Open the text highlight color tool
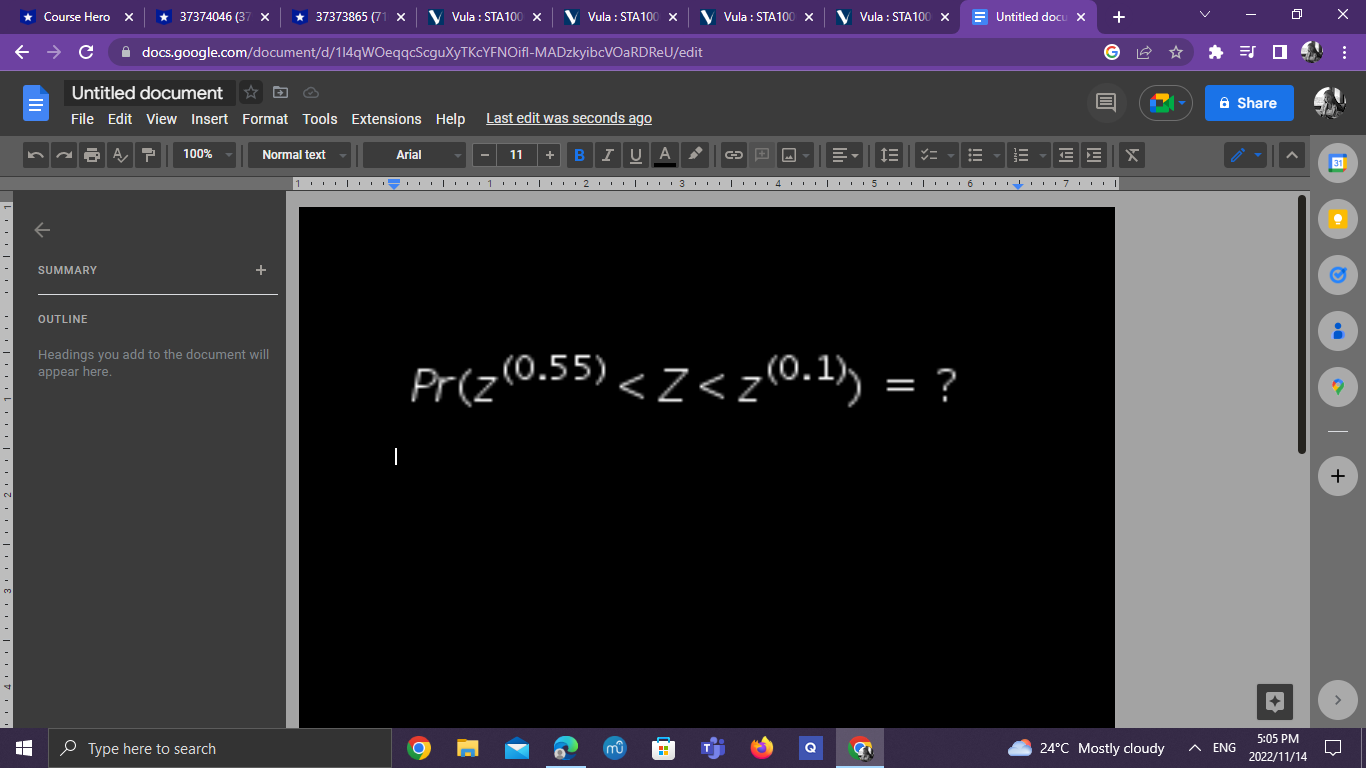Image resolution: width=1366 pixels, height=768 pixels. tap(694, 155)
